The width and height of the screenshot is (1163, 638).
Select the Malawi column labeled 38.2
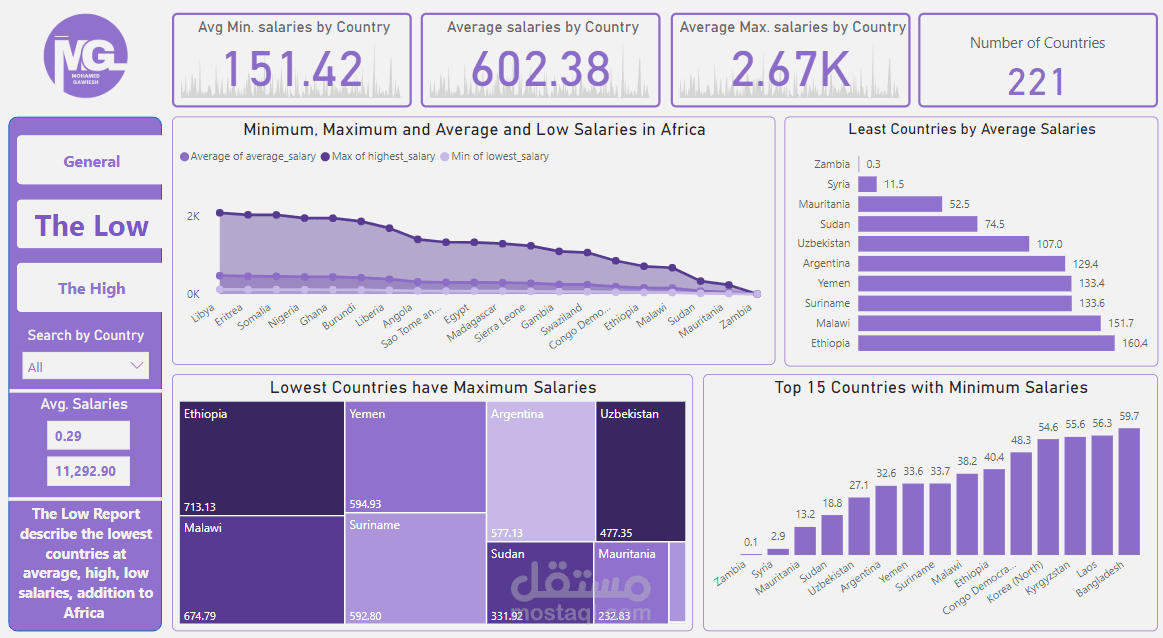click(x=967, y=514)
